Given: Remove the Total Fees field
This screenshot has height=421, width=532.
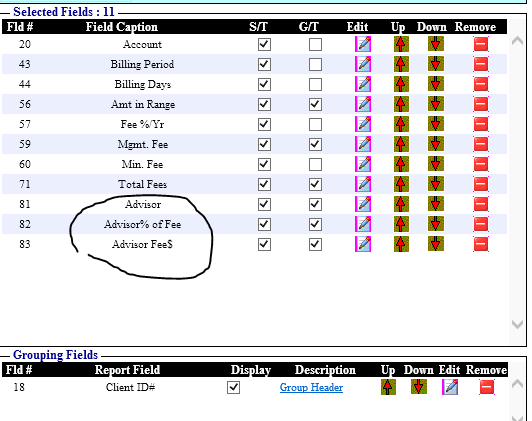Looking at the screenshot, I should click(x=481, y=184).
